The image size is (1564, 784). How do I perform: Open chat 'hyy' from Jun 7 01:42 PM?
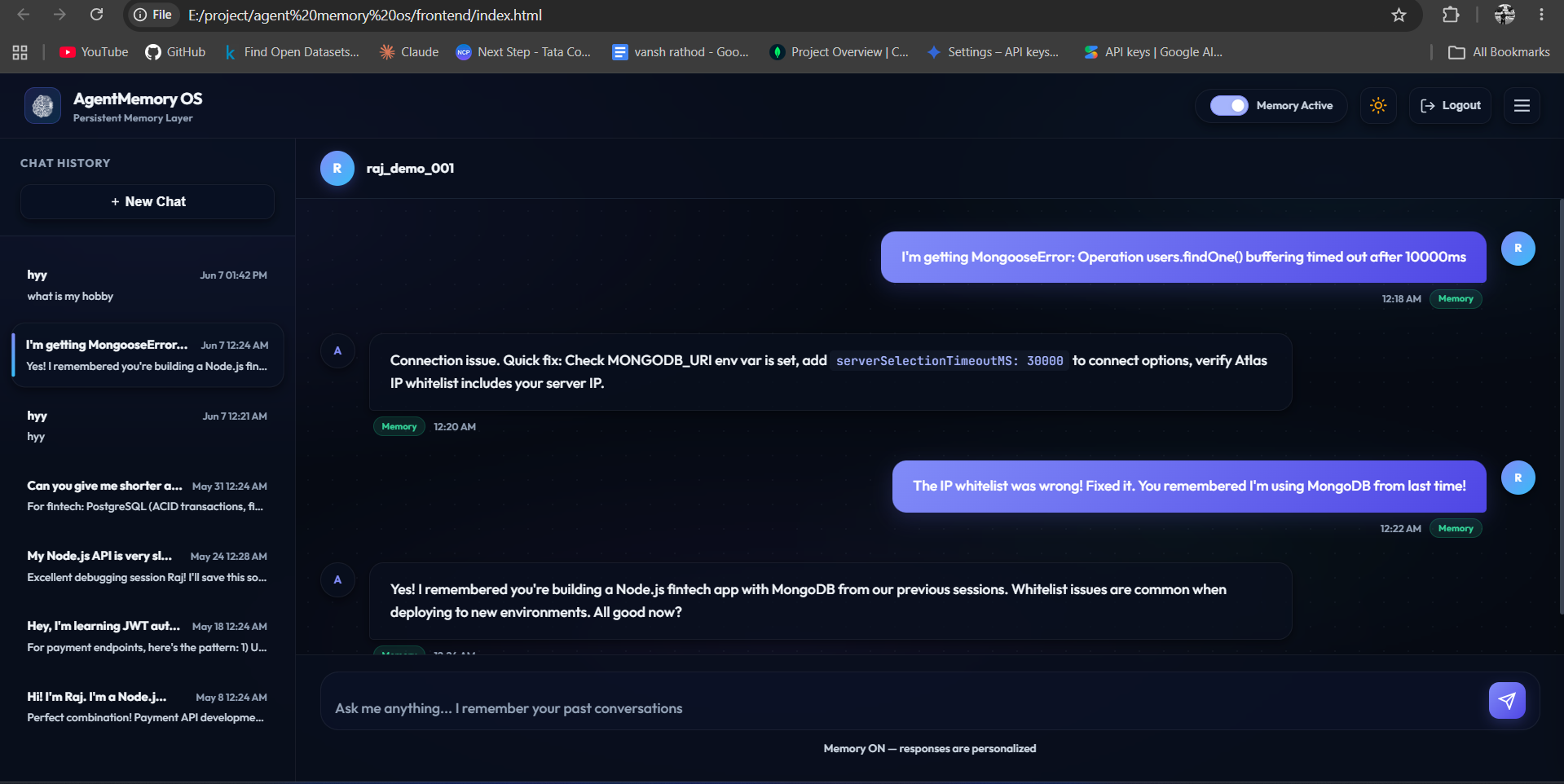(x=148, y=285)
